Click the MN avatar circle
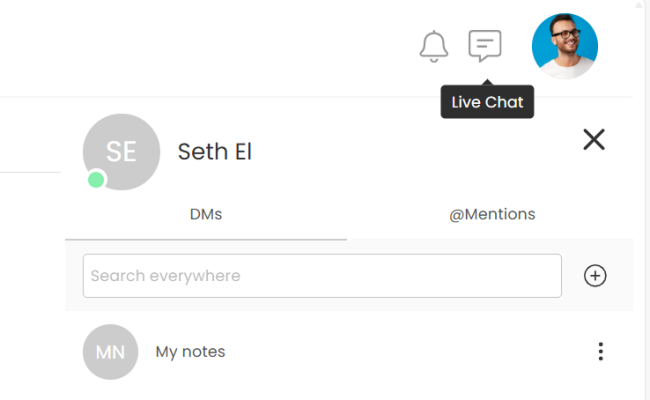 (x=110, y=352)
